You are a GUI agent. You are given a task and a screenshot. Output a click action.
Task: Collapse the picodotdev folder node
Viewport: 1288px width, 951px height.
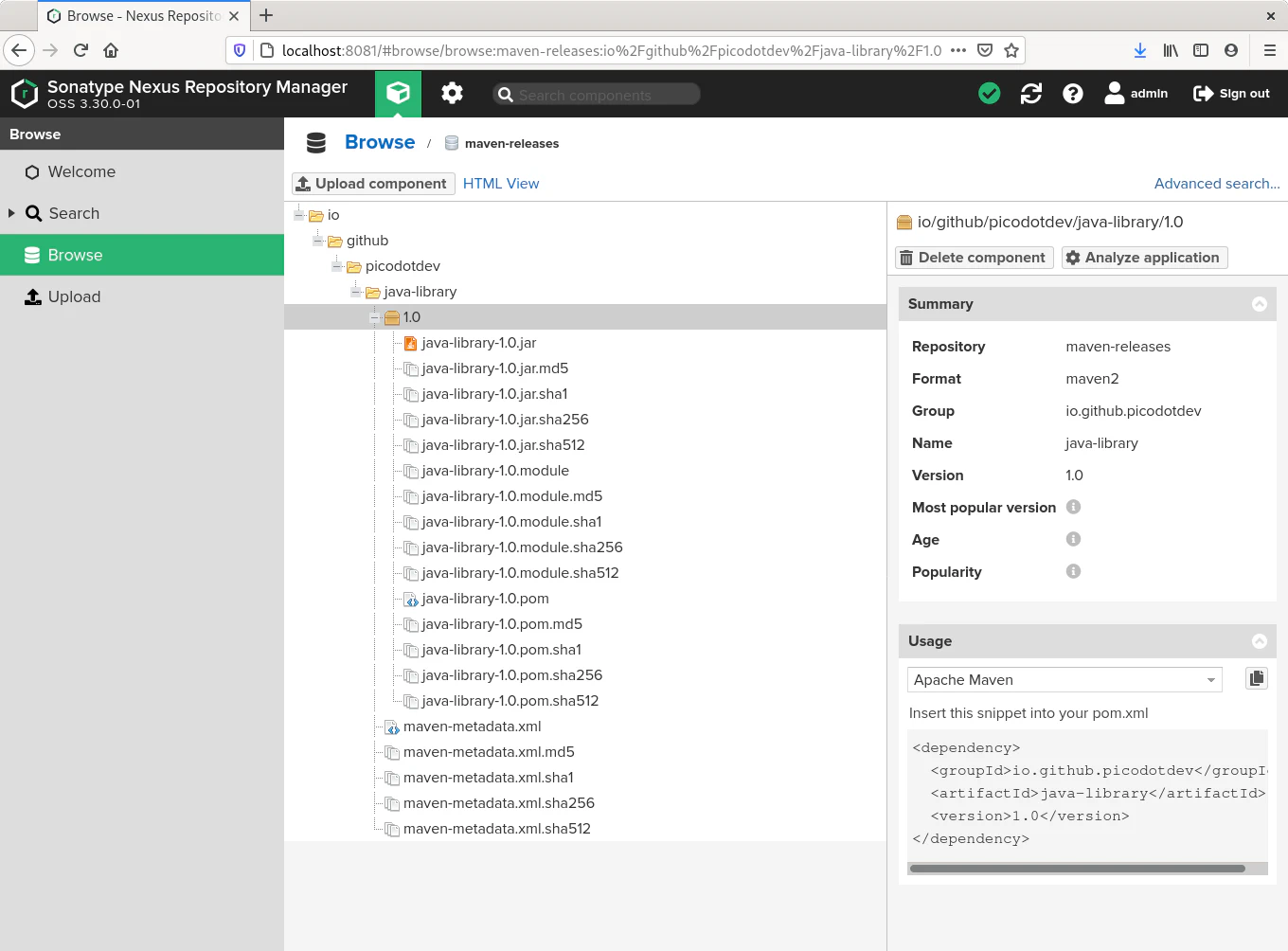click(337, 266)
